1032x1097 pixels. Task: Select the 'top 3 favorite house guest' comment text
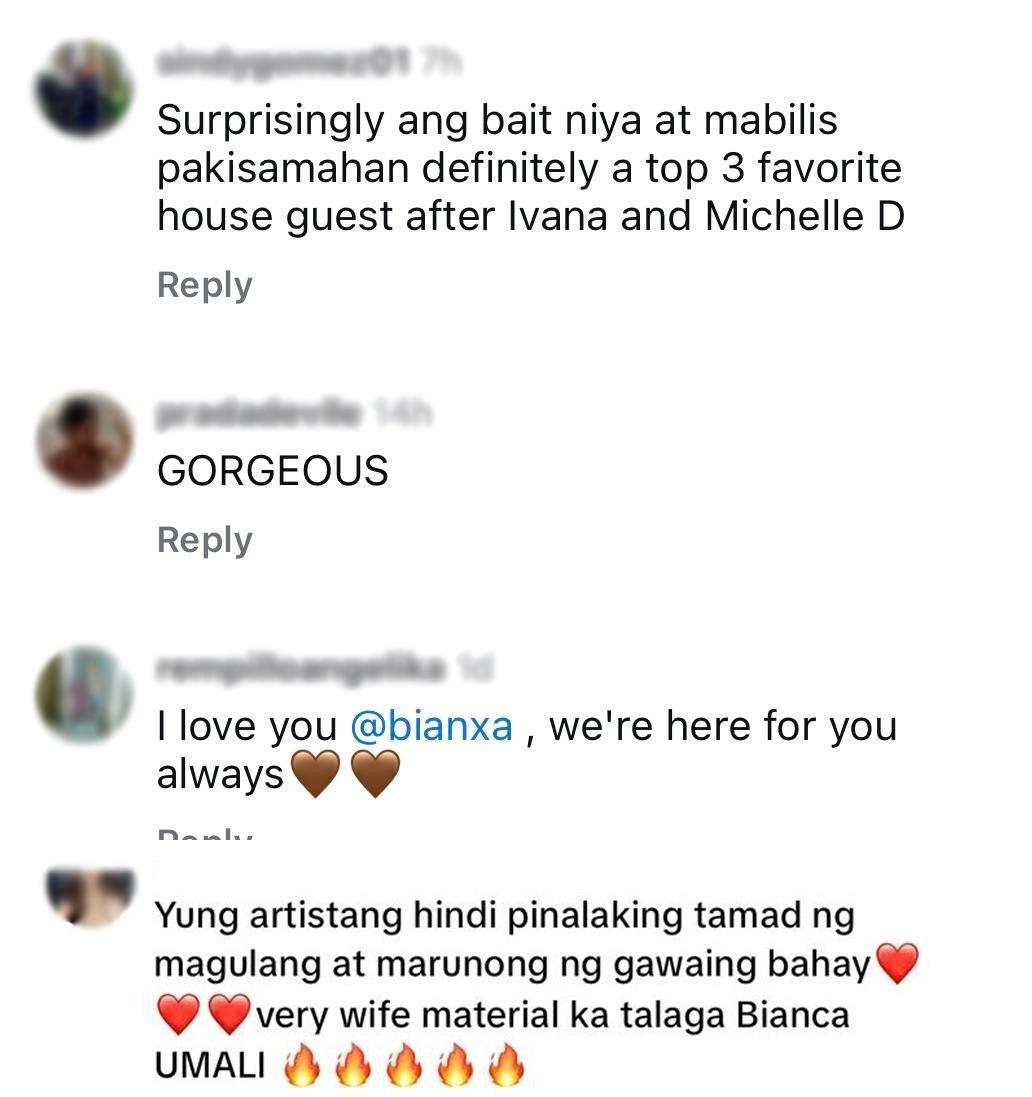[530, 168]
